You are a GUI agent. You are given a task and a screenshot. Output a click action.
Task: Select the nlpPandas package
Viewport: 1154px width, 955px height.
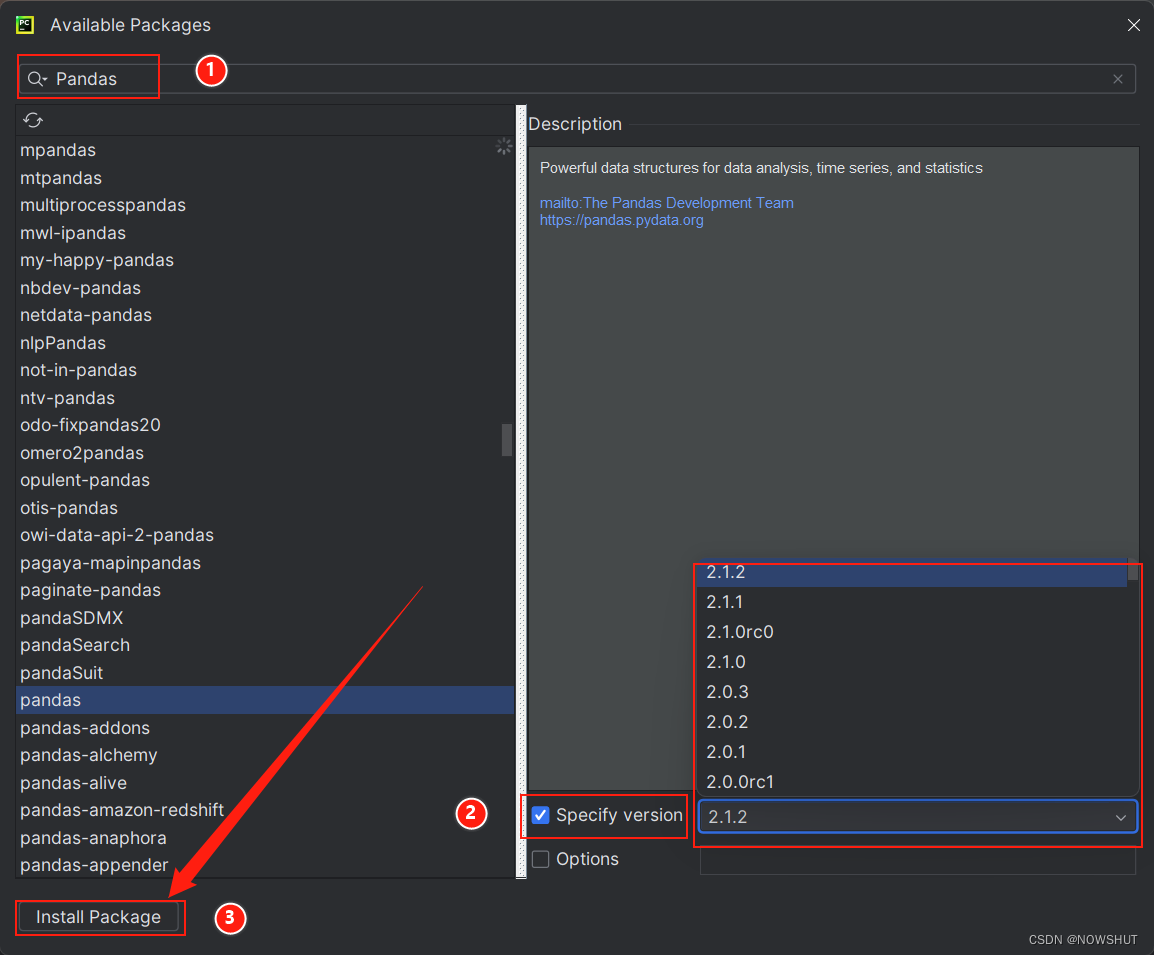tap(265, 343)
